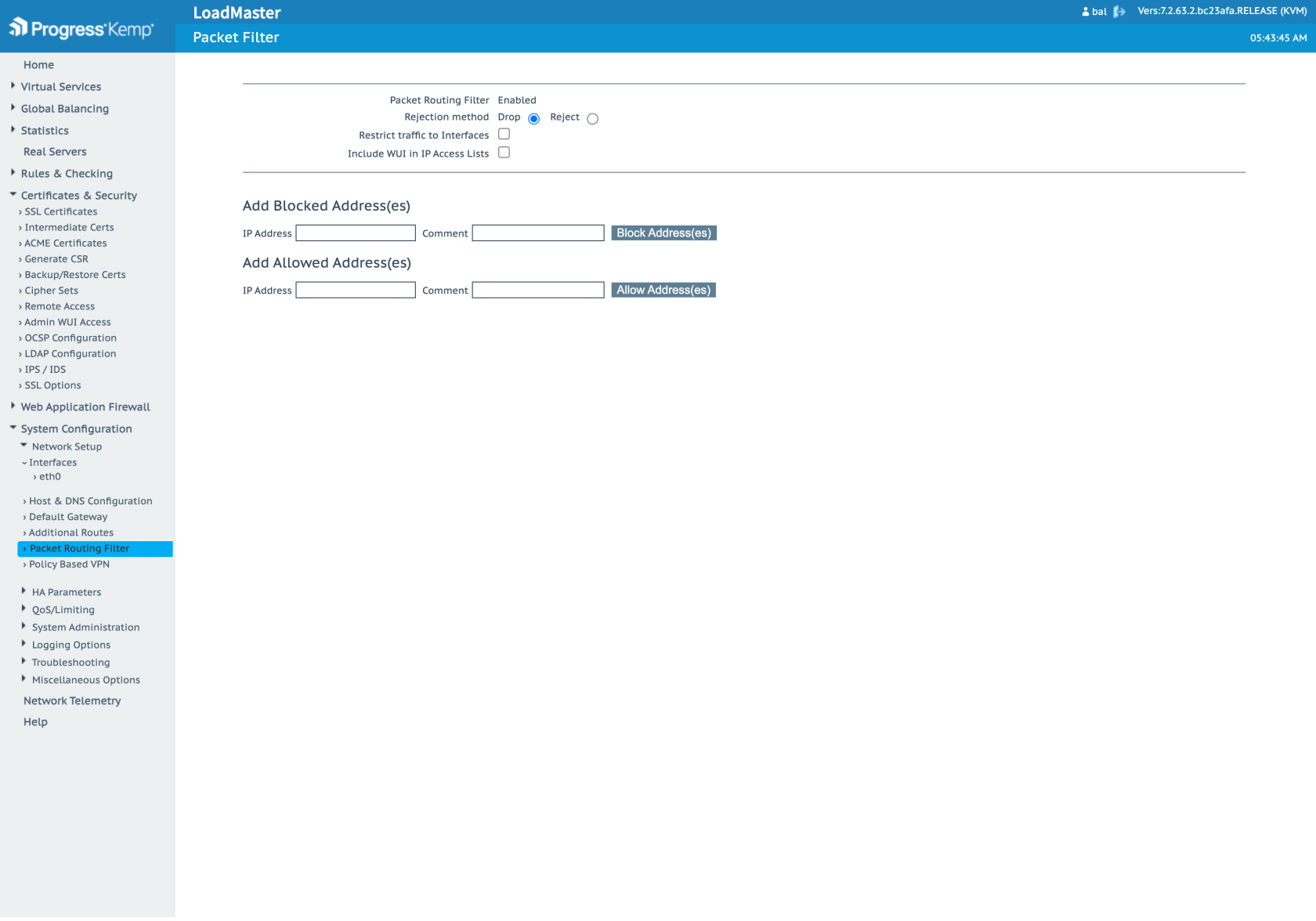The height and width of the screenshot is (921, 1316).
Task: Open Real Servers in sidebar
Action: pos(55,152)
